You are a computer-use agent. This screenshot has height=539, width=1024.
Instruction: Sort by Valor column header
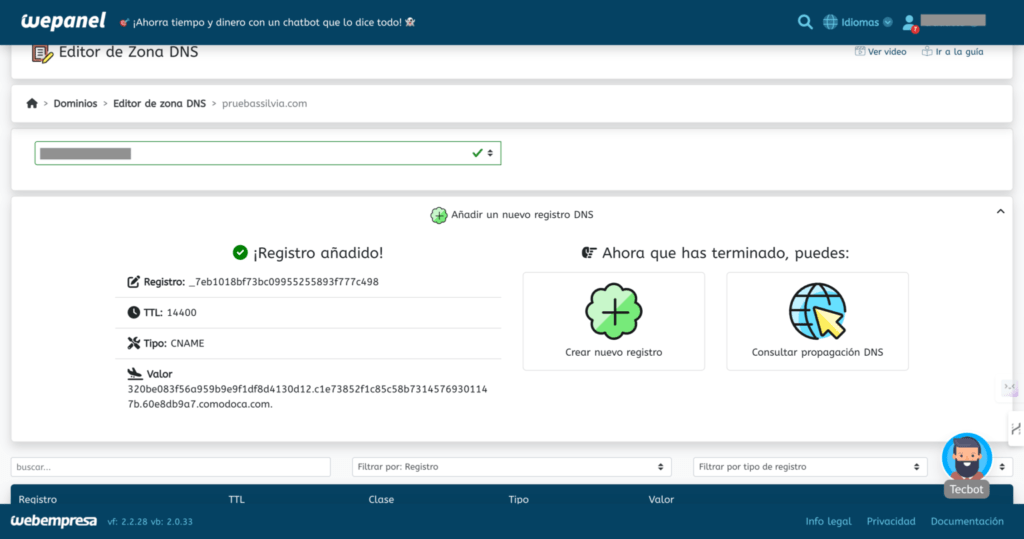pos(661,500)
